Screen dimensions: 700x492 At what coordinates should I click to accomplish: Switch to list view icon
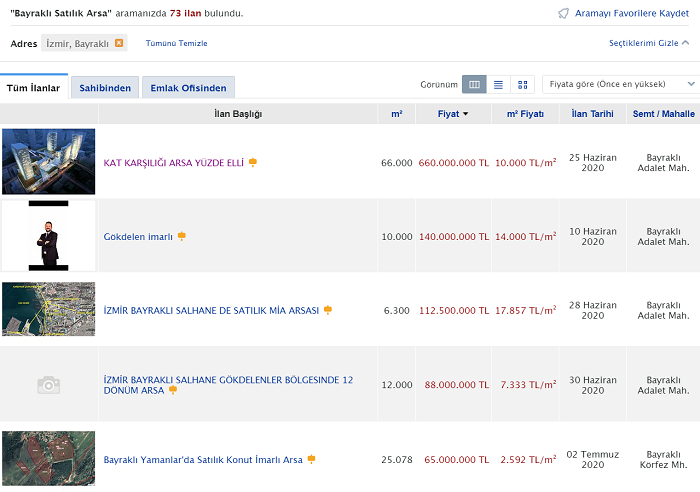tap(498, 84)
